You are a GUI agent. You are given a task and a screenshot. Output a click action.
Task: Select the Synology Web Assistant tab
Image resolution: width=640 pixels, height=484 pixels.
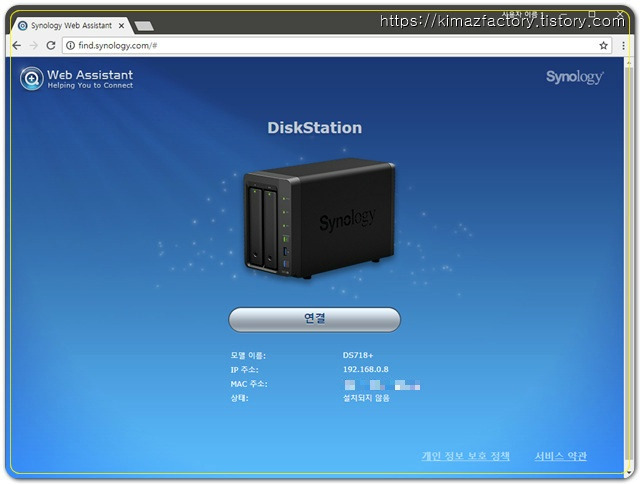(71, 26)
